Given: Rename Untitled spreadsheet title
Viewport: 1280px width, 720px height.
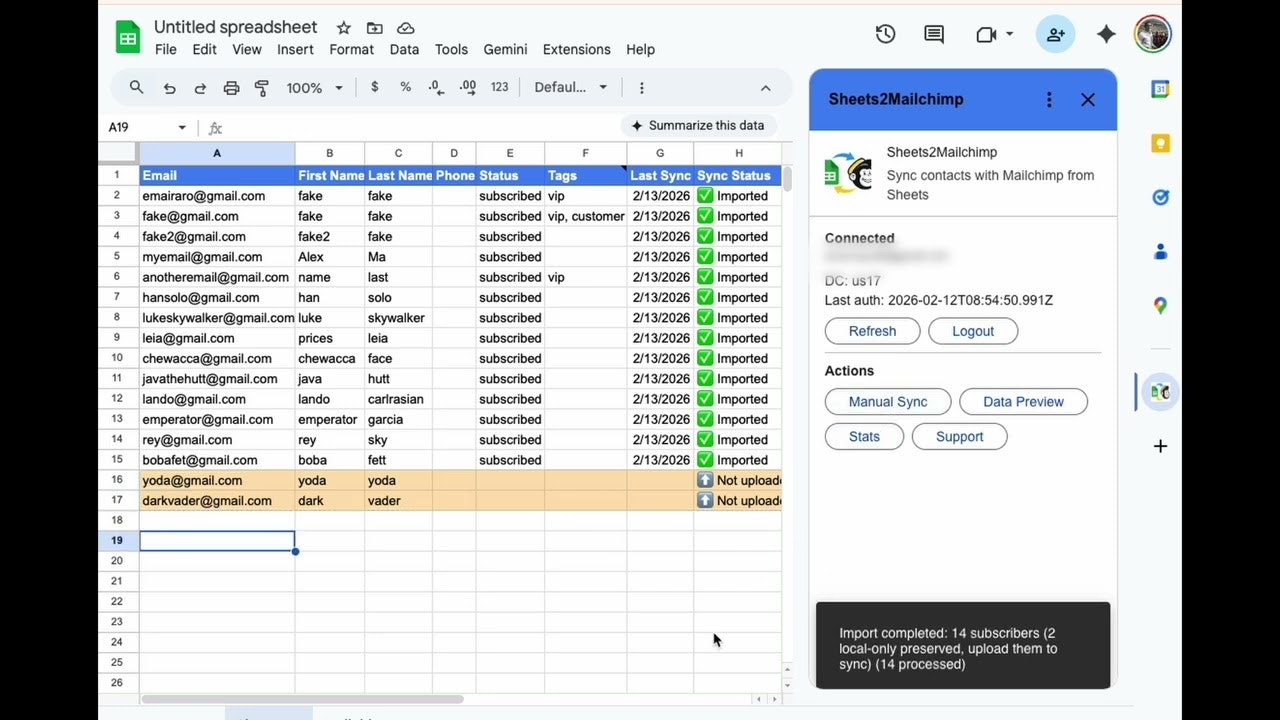Looking at the screenshot, I should click(236, 27).
